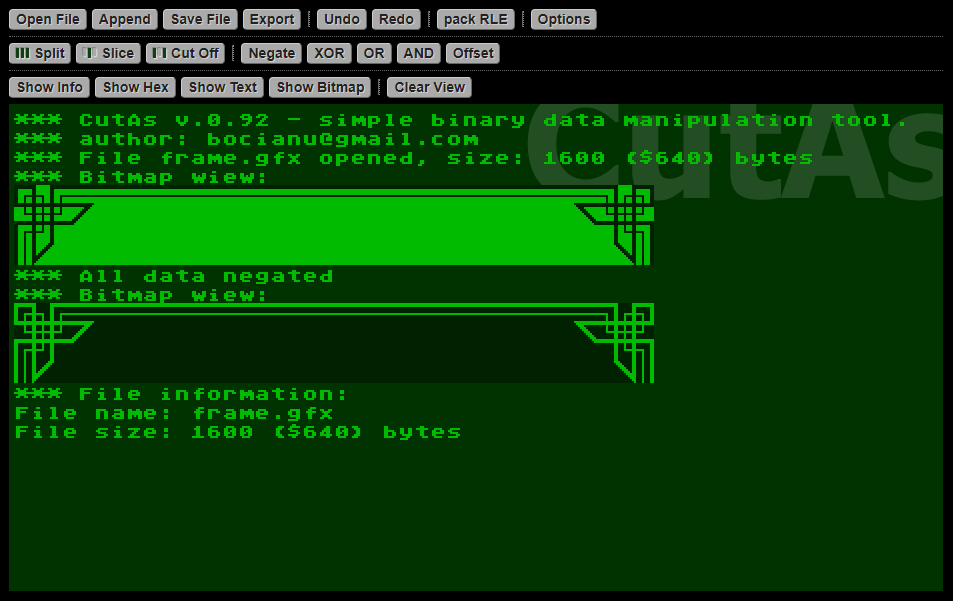
Task: Click the Split button with stripes icon
Action: [x=40, y=53]
